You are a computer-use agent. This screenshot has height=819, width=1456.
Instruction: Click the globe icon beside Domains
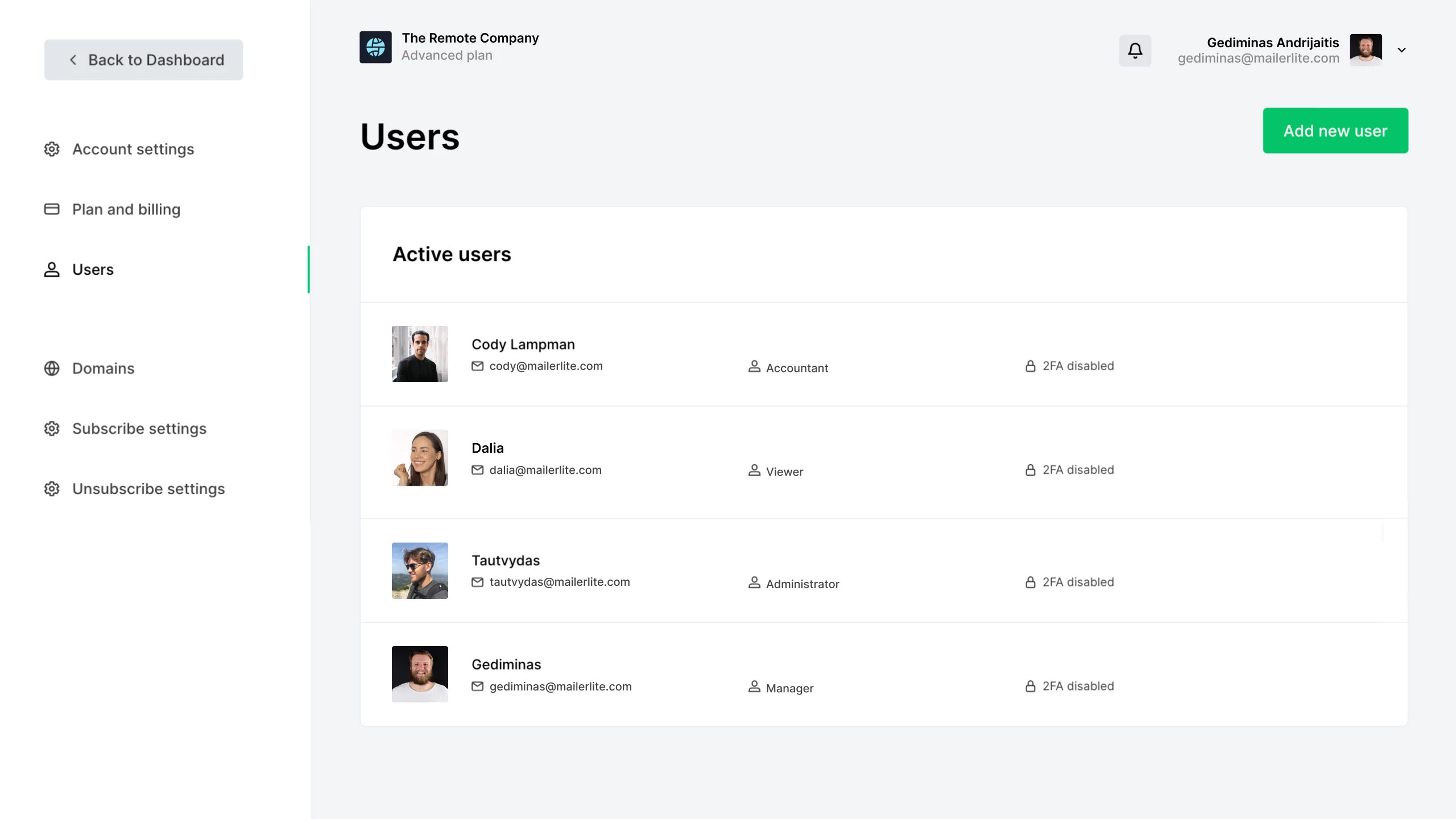tap(52, 369)
